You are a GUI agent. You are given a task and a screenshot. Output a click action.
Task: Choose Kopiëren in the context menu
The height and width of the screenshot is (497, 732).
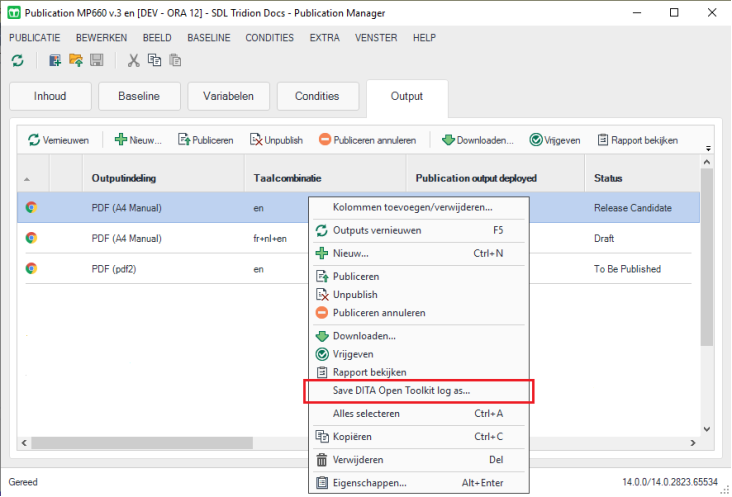419,436
